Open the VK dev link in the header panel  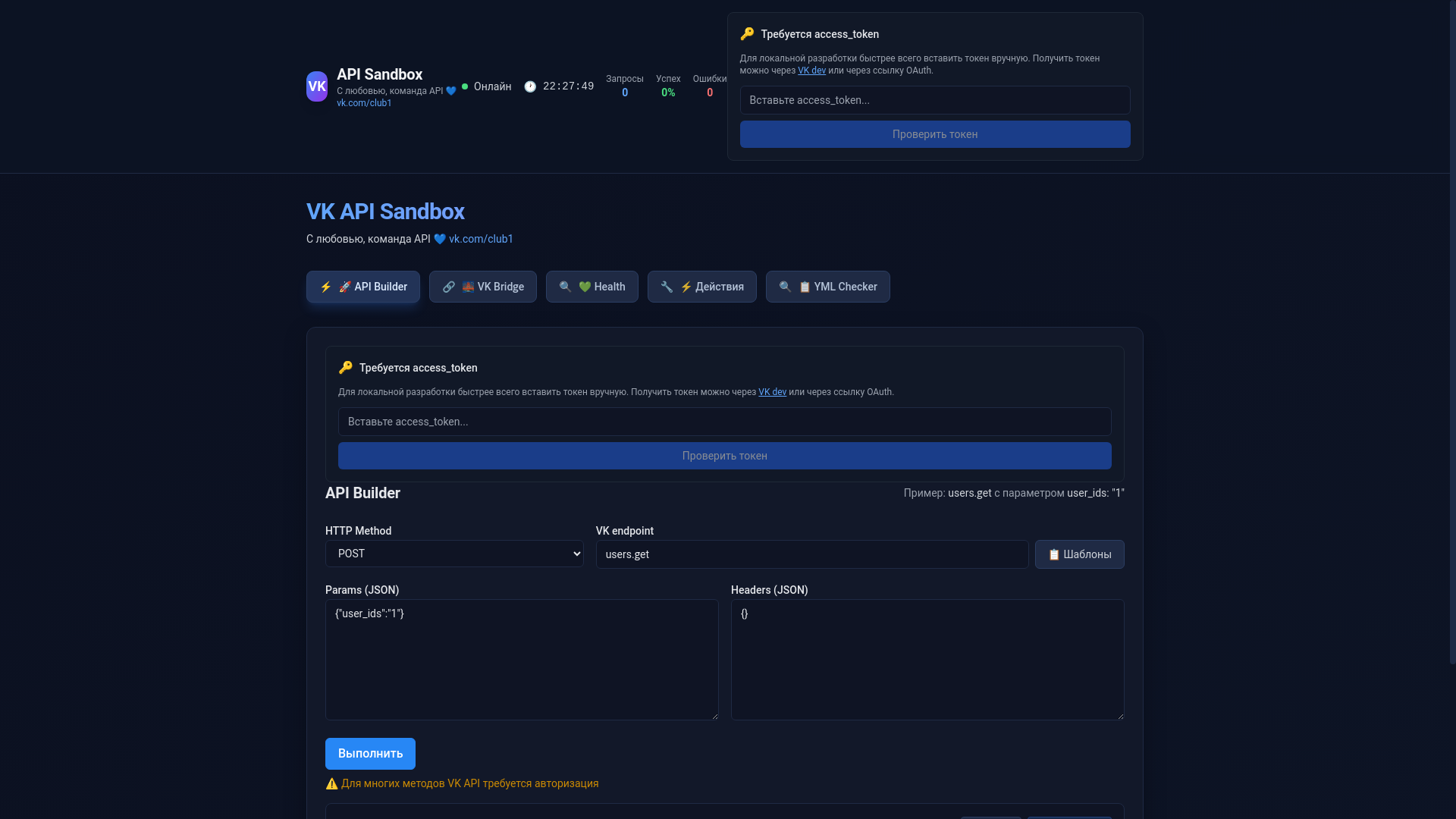[811, 71]
